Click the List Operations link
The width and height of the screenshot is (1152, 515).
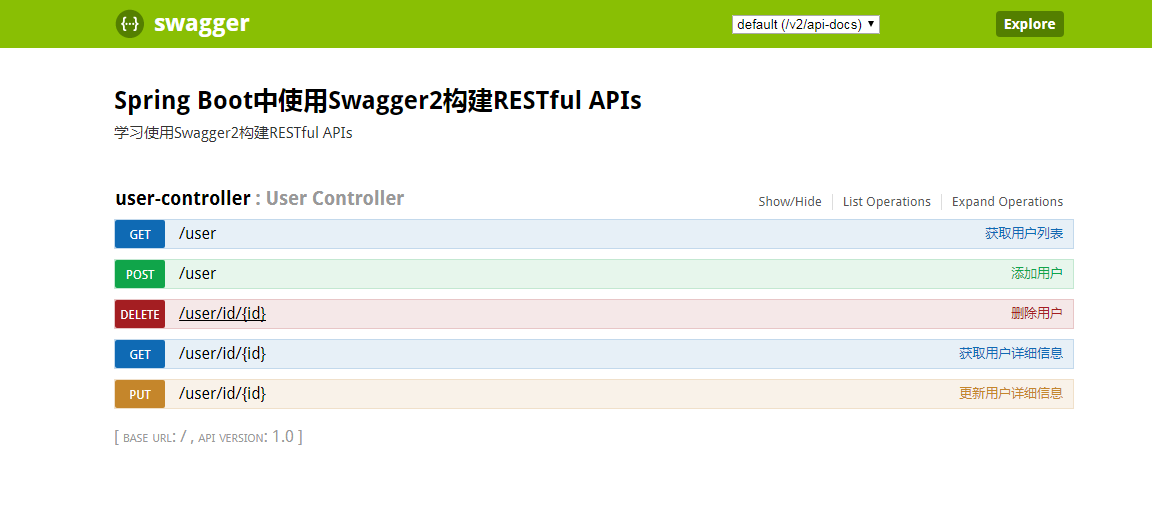click(x=887, y=201)
